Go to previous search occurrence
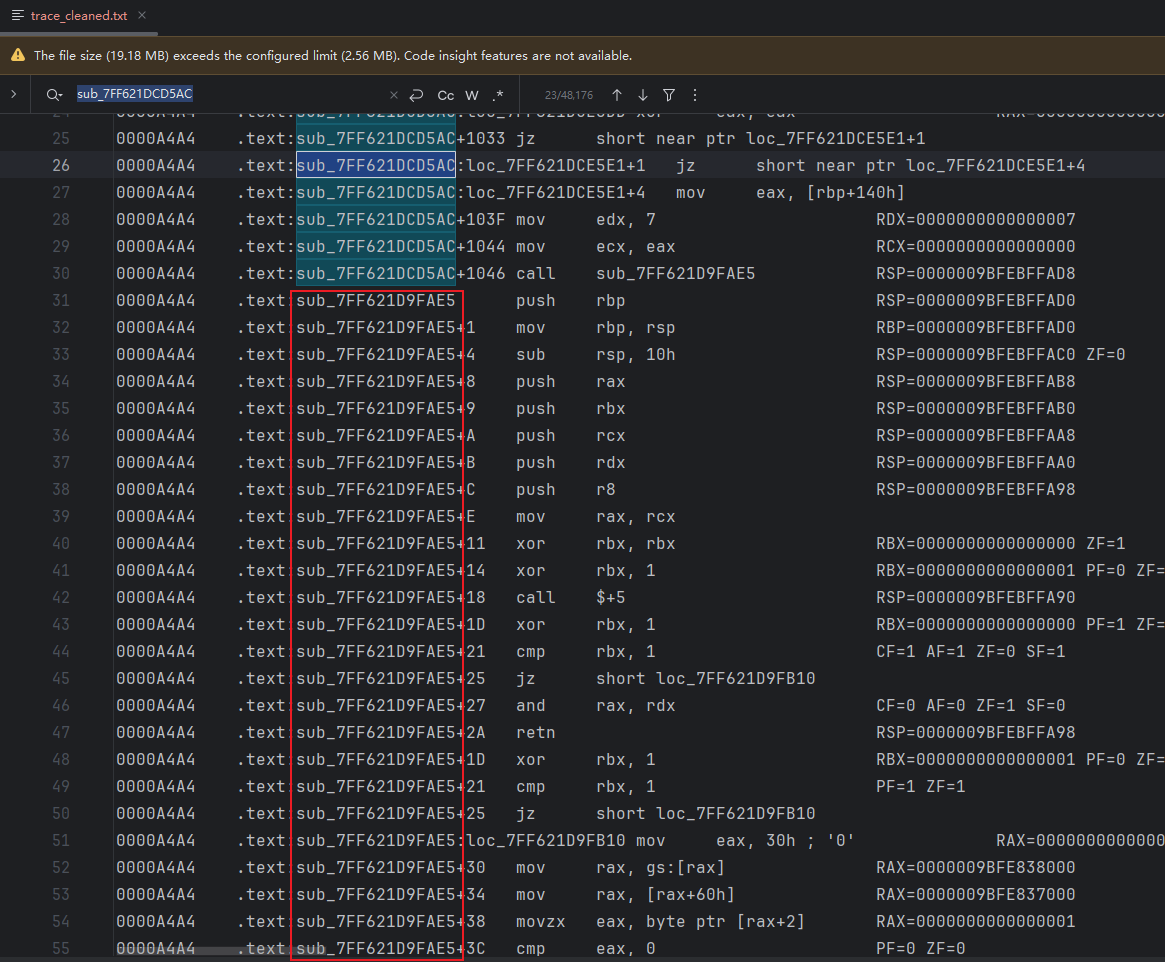 (x=617, y=95)
